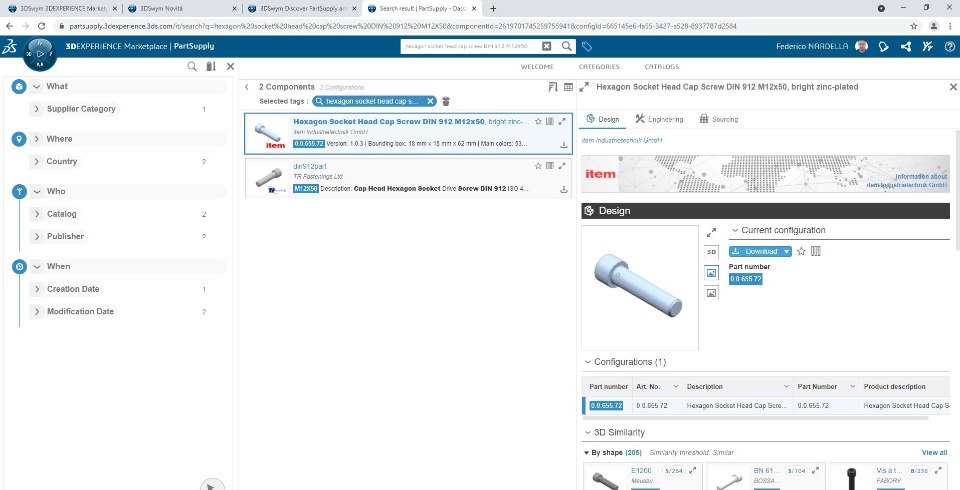960x490 pixels.
Task: Collapse the When filter section
Action: pos(36,266)
